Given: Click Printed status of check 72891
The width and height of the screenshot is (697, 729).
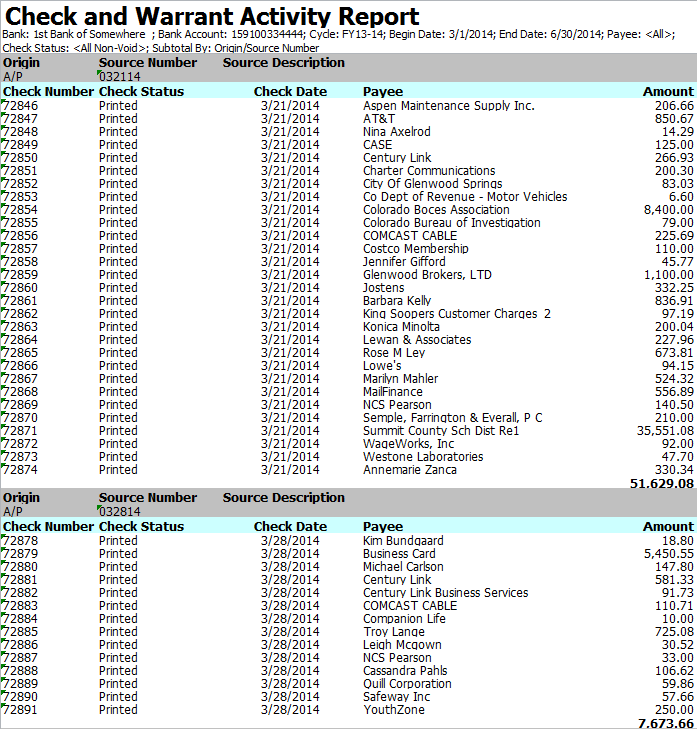Looking at the screenshot, I should click(x=118, y=710).
